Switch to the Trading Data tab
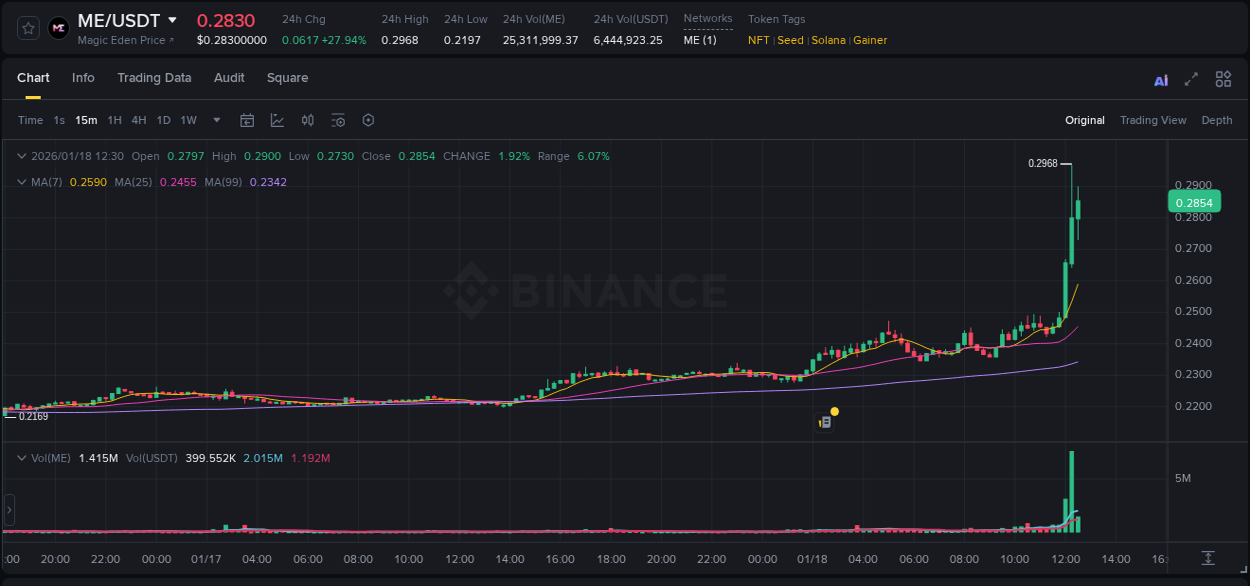This screenshot has height=586, width=1250. pos(154,78)
